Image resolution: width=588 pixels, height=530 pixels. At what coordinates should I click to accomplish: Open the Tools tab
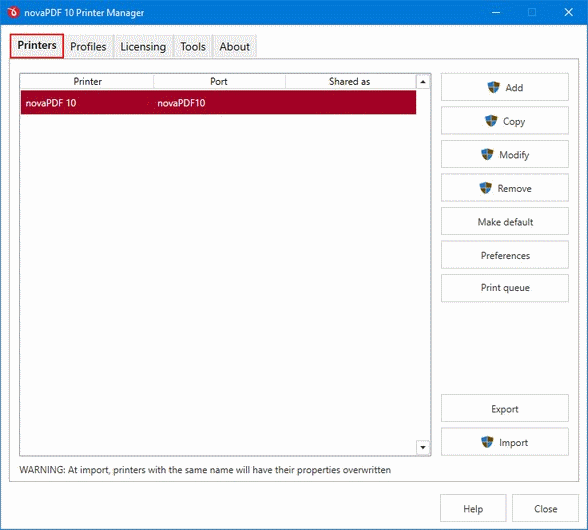(x=193, y=47)
